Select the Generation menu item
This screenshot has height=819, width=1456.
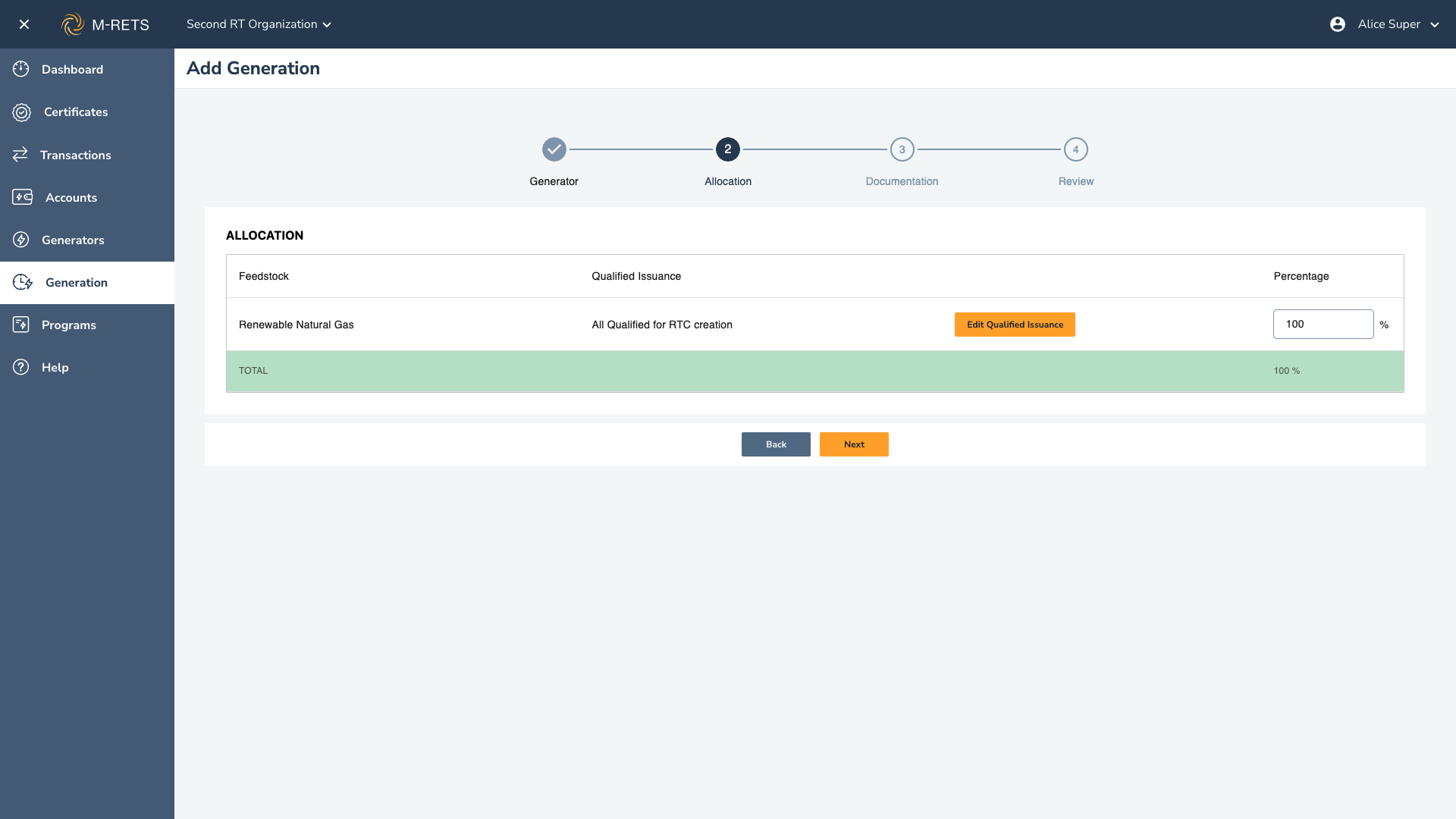tap(76, 282)
